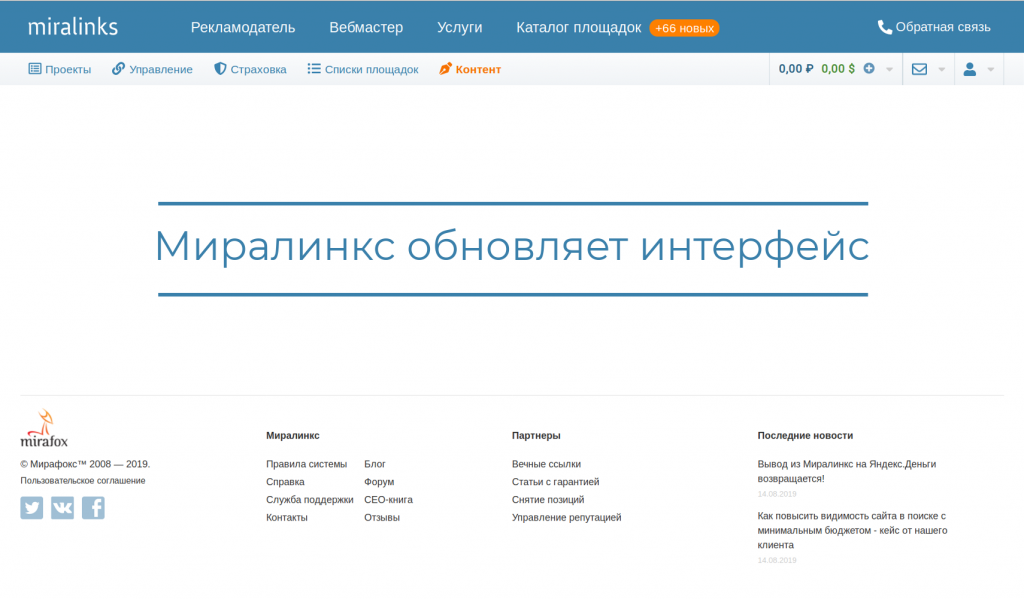Click the Списки площадок list icon
The width and height of the screenshot is (1024, 599).
(x=314, y=69)
